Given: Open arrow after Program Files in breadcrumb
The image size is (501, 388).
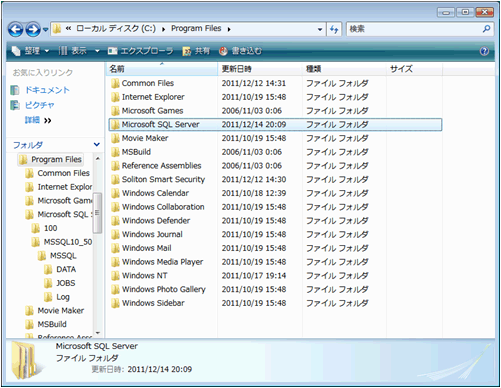Looking at the screenshot, I should [x=229, y=29].
